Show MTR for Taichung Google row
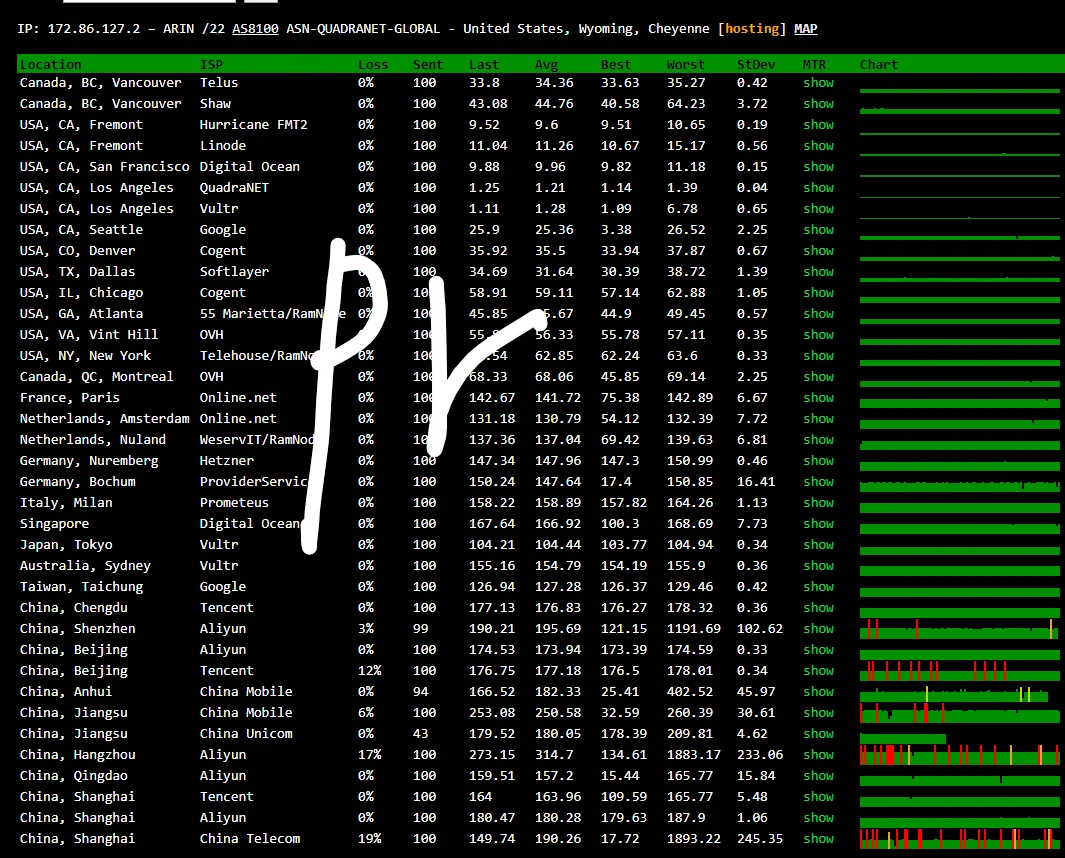Screen dimensions: 1065x858 818,587
